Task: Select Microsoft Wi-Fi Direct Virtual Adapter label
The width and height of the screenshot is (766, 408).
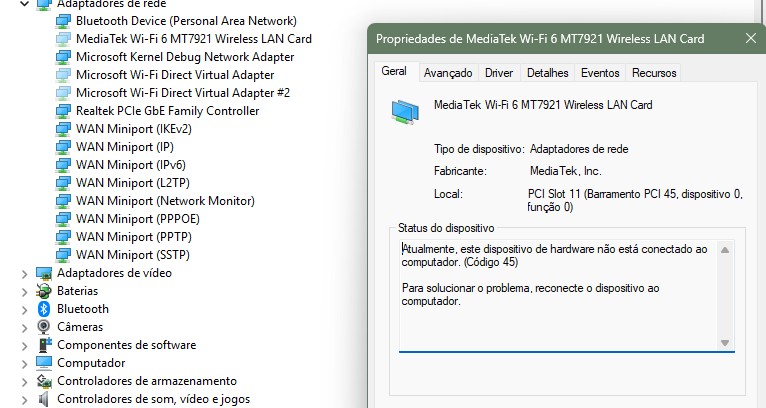Action: point(175,75)
